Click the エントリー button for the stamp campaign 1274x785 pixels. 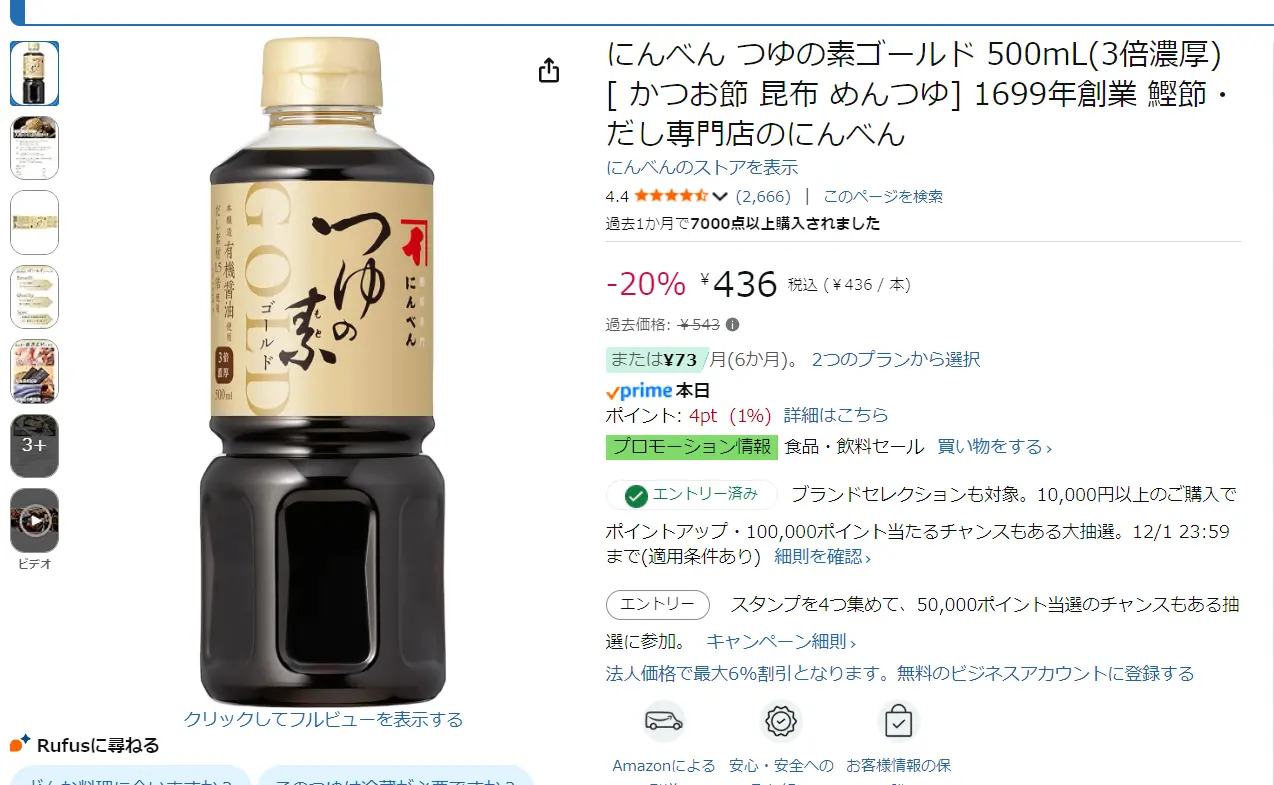point(658,605)
